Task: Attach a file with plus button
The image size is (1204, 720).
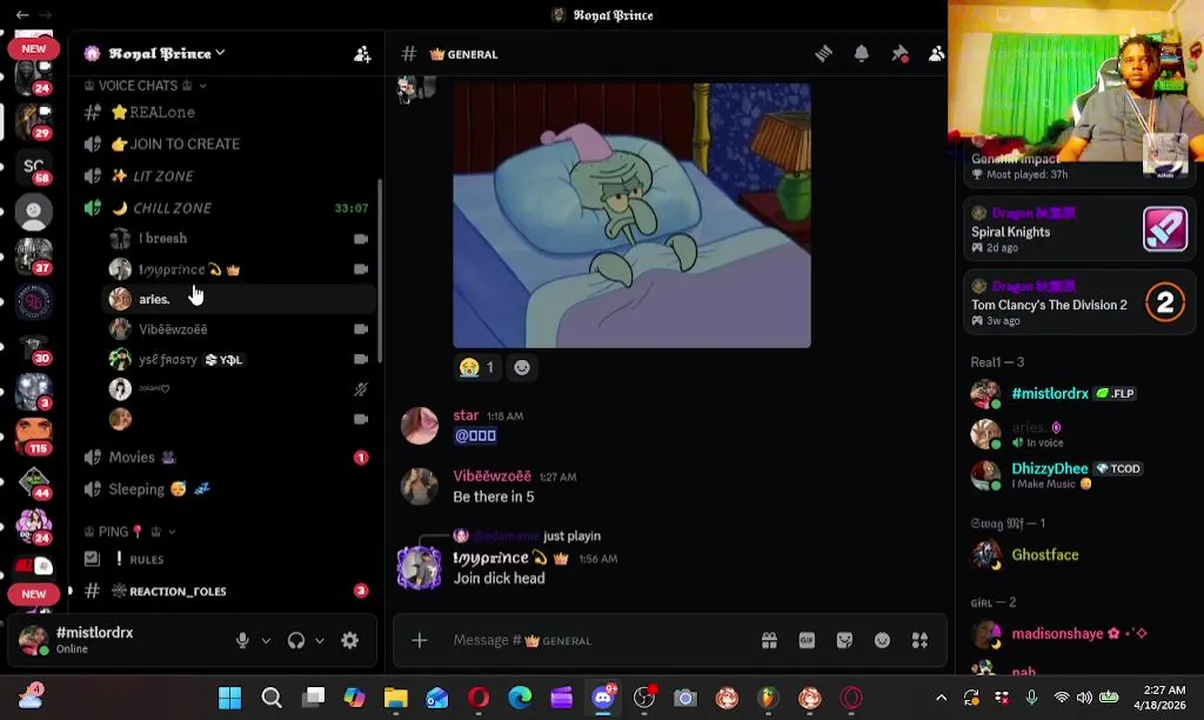Action: click(x=419, y=640)
